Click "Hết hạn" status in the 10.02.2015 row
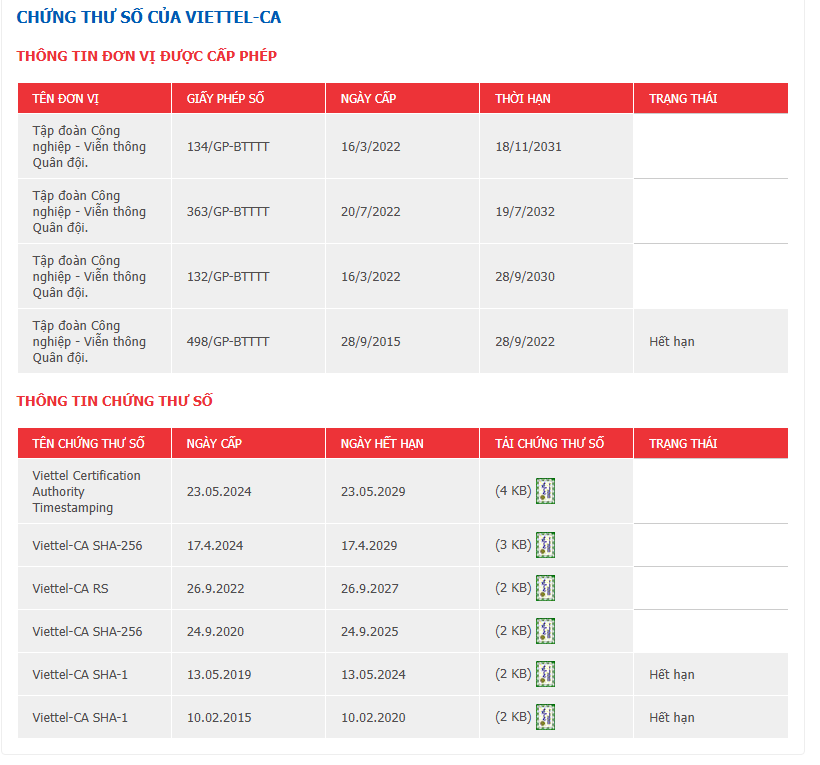This screenshot has width=820, height=765. (671, 717)
